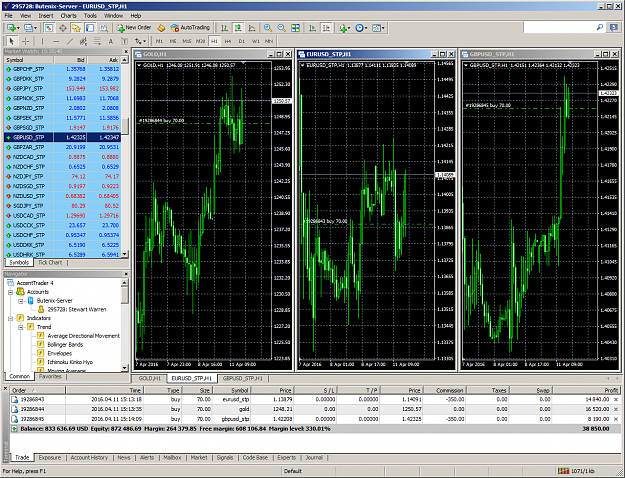Zoom out of the chart
Screen dimensions: 625x478
point(281,28)
